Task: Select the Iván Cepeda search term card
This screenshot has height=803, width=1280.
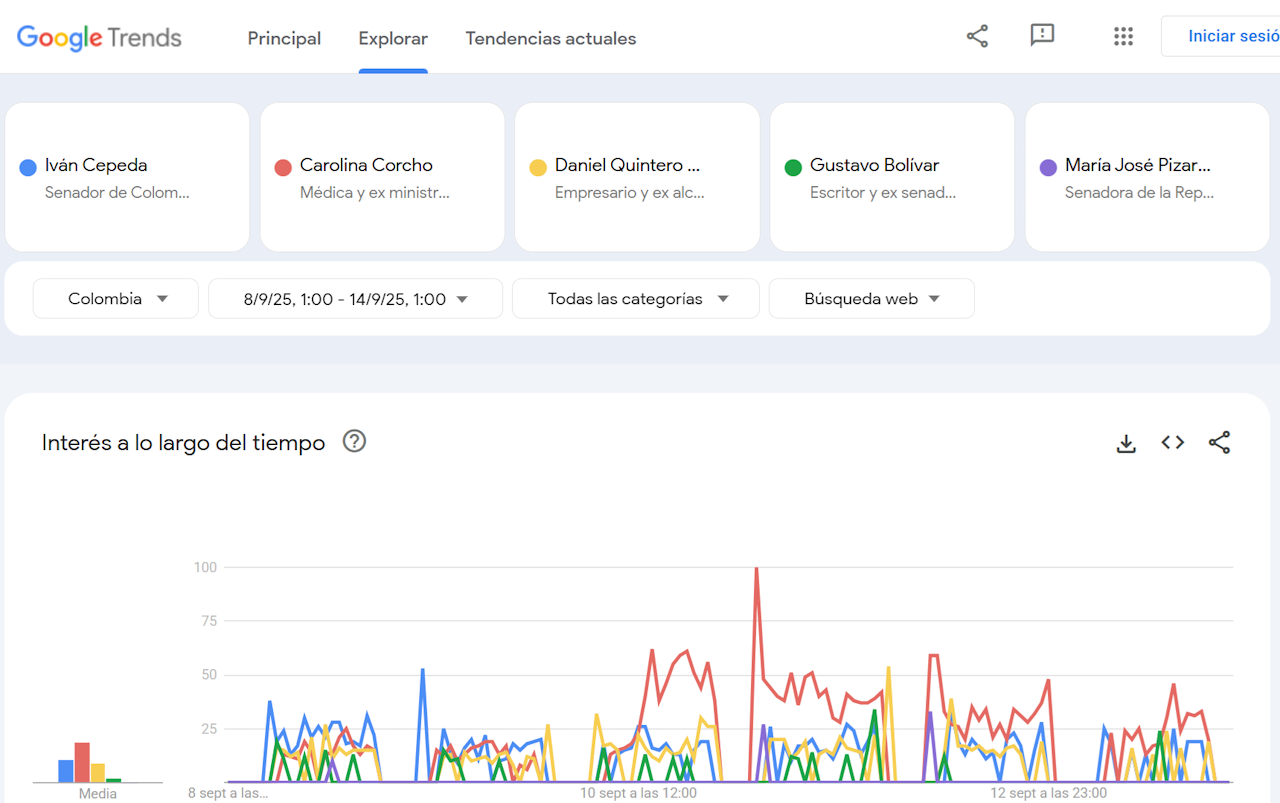Action: pos(127,177)
